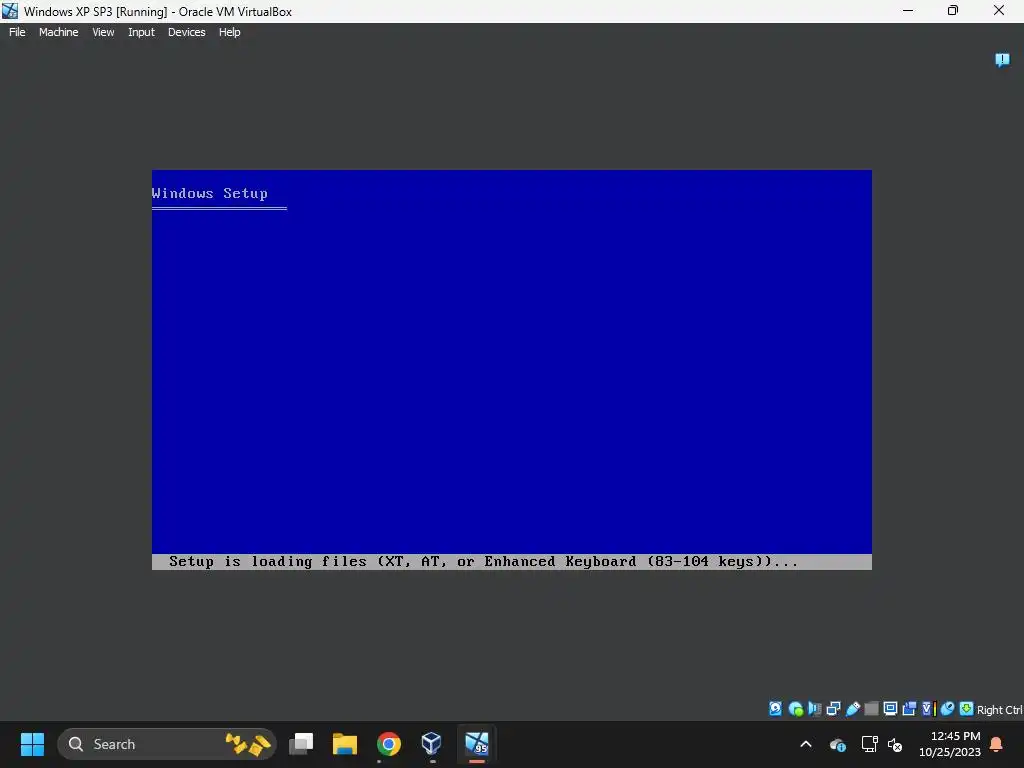Screen dimensions: 1024x768
Task: Click the CPU virtualization status indicator
Action: pos(929,709)
